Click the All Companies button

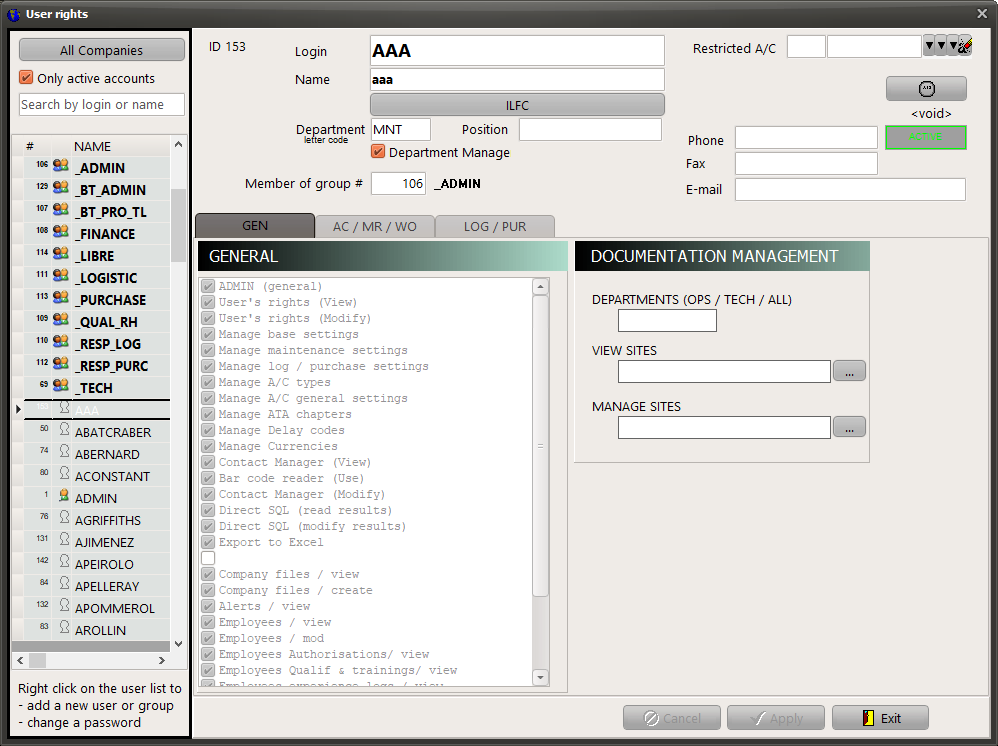coord(102,50)
